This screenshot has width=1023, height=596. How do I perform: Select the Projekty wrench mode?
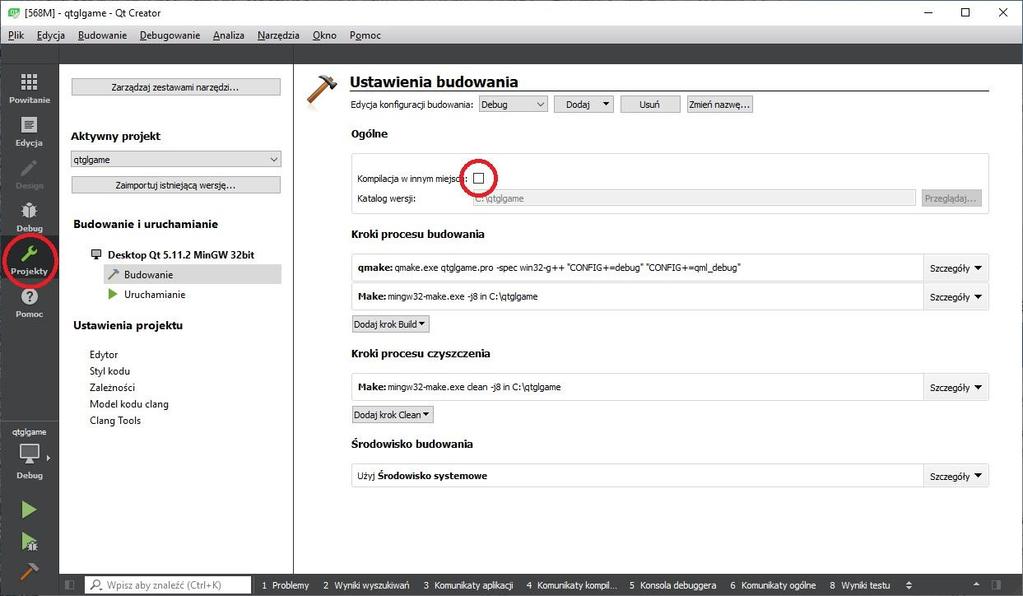click(29, 260)
